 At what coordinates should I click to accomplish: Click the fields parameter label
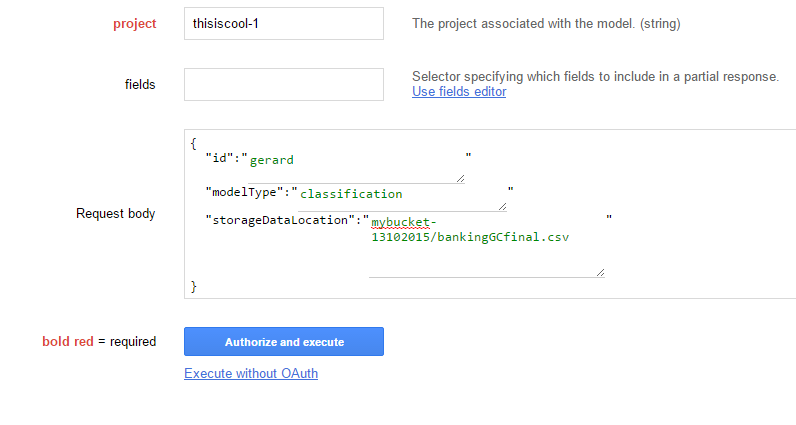[140, 84]
